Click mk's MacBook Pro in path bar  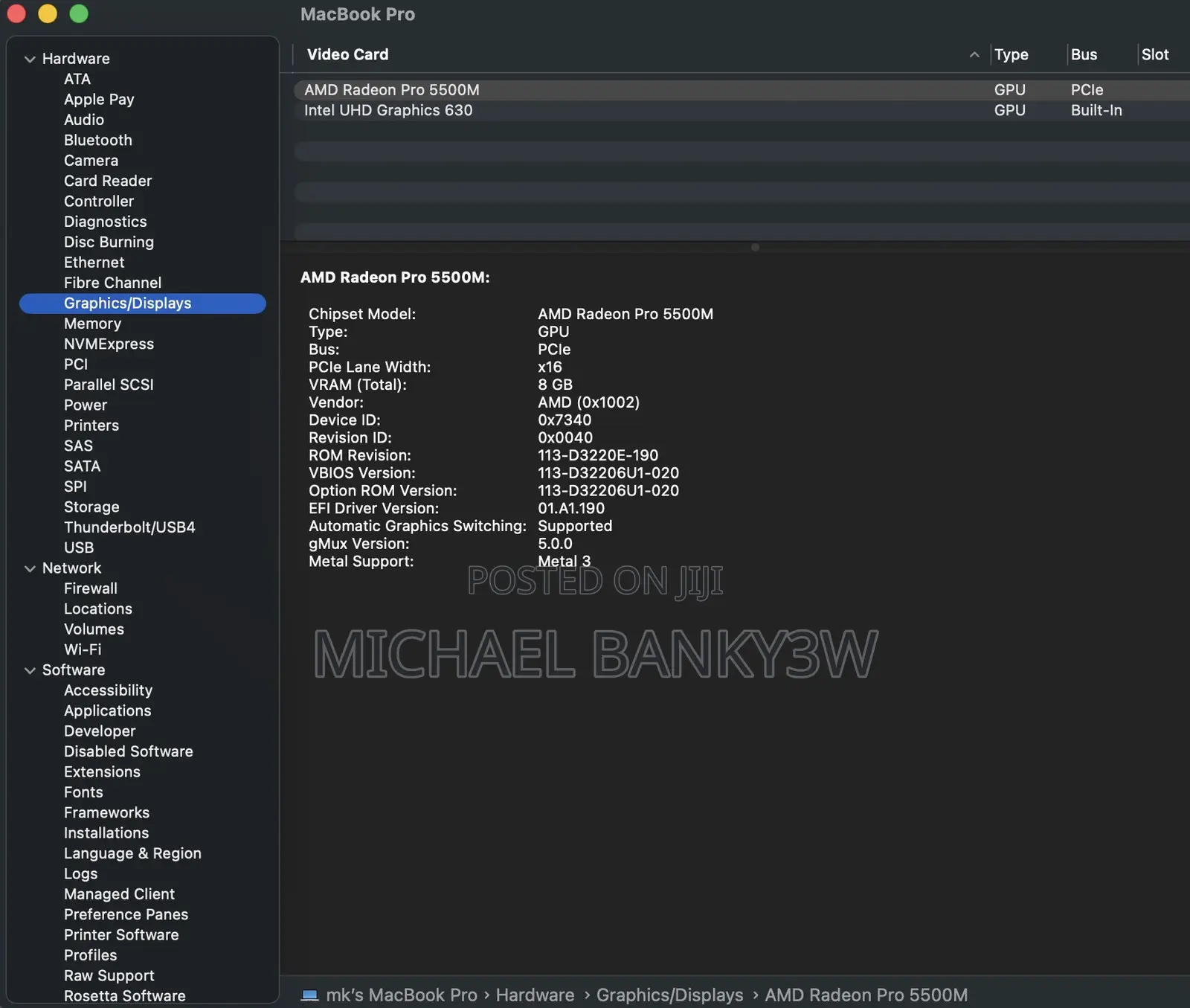pos(402,995)
